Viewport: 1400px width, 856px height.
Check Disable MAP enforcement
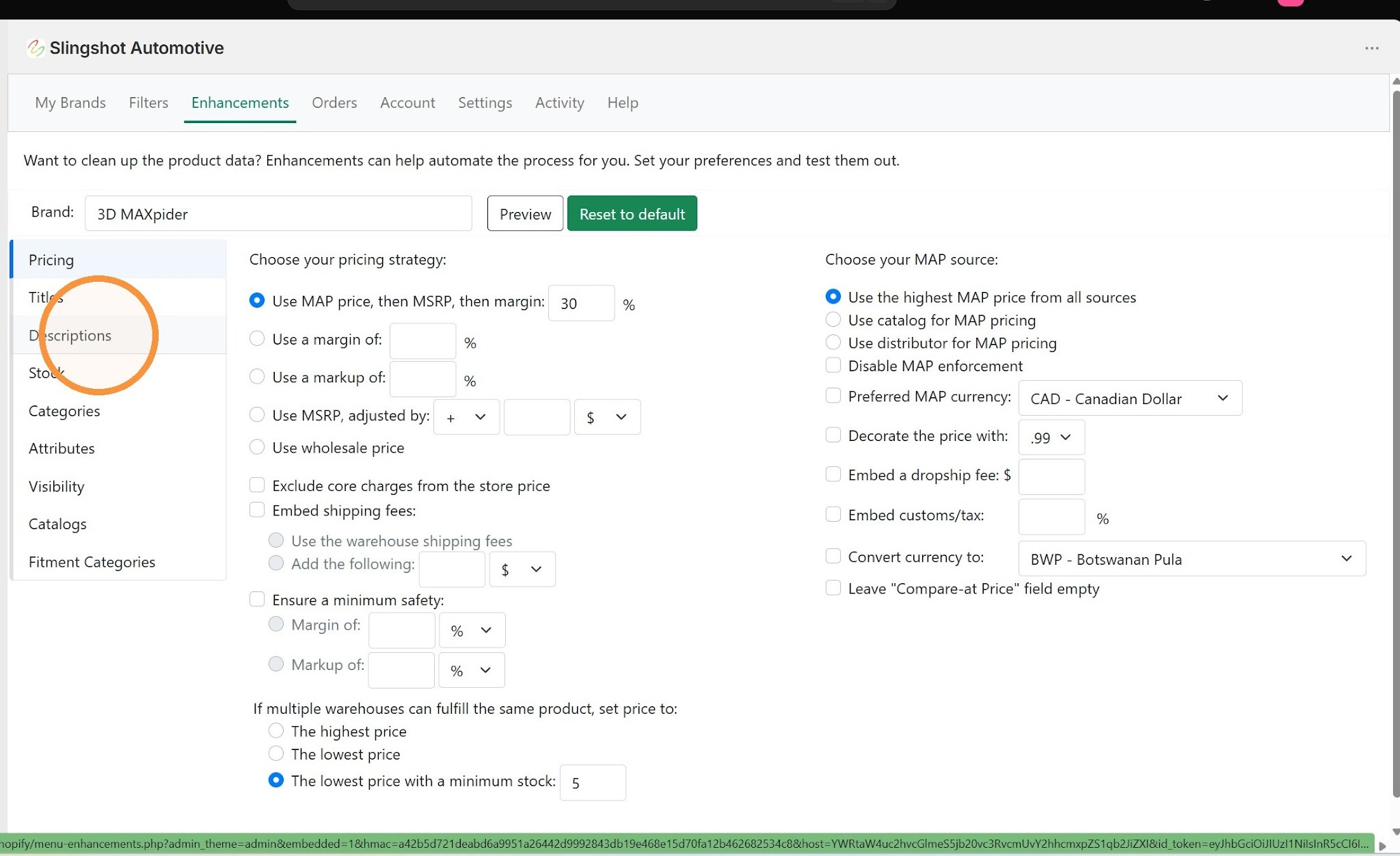point(833,365)
